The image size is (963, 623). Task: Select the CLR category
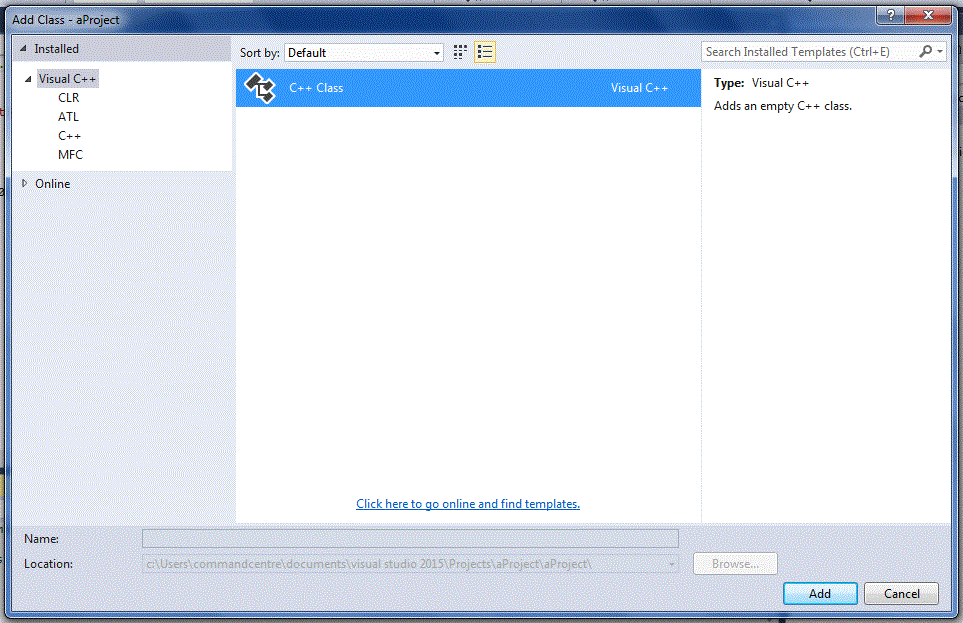(69, 97)
